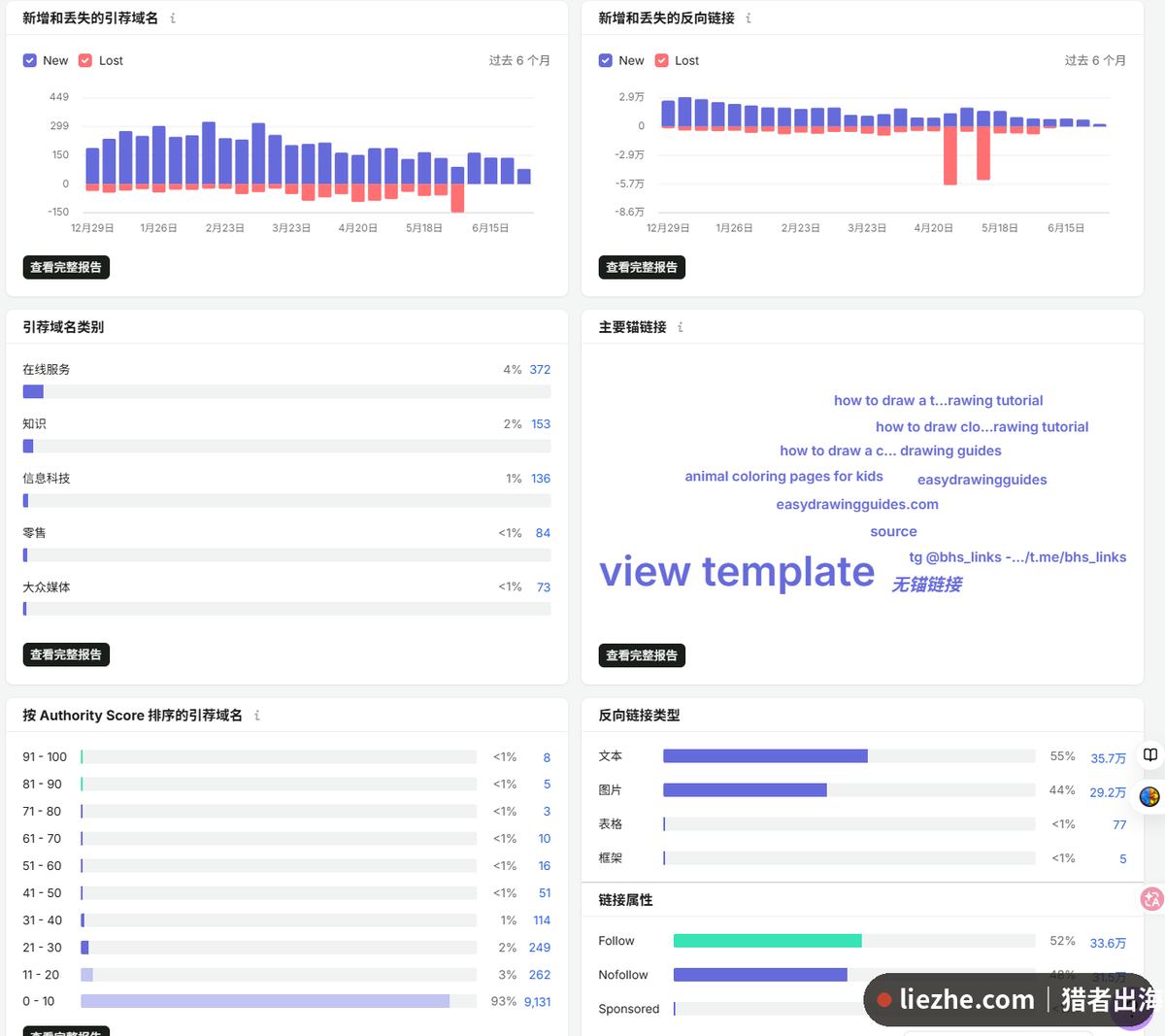Click 136 count for 信息科技
Viewport: 1165px width, 1036px height.
541,479
